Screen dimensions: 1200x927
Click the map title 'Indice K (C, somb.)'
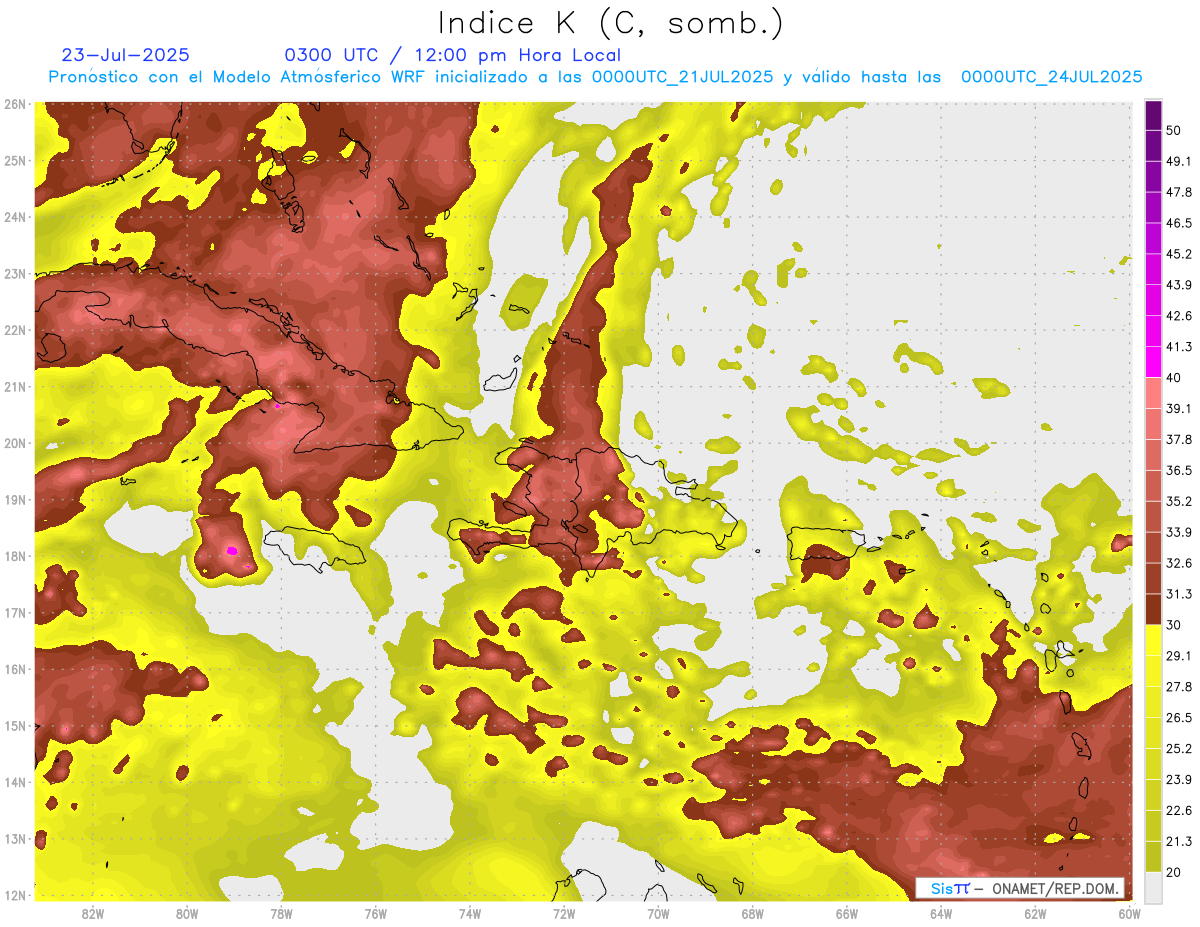tap(610, 23)
